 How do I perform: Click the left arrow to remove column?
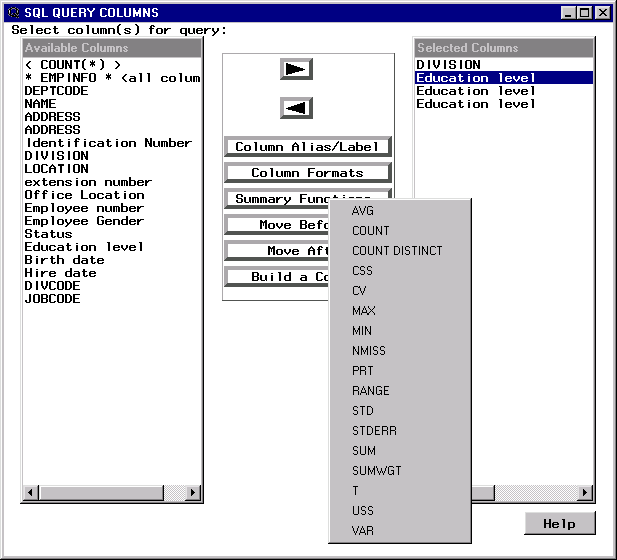296,108
